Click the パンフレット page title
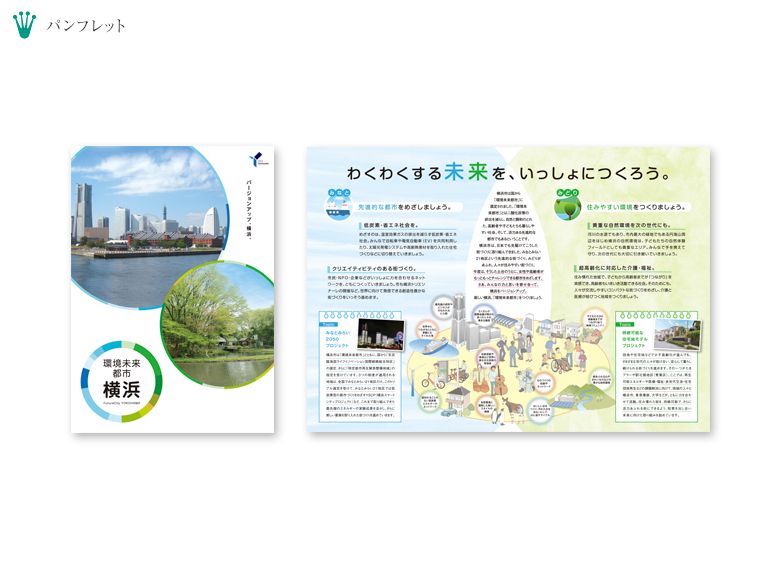 pyautogui.click(x=86, y=25)
